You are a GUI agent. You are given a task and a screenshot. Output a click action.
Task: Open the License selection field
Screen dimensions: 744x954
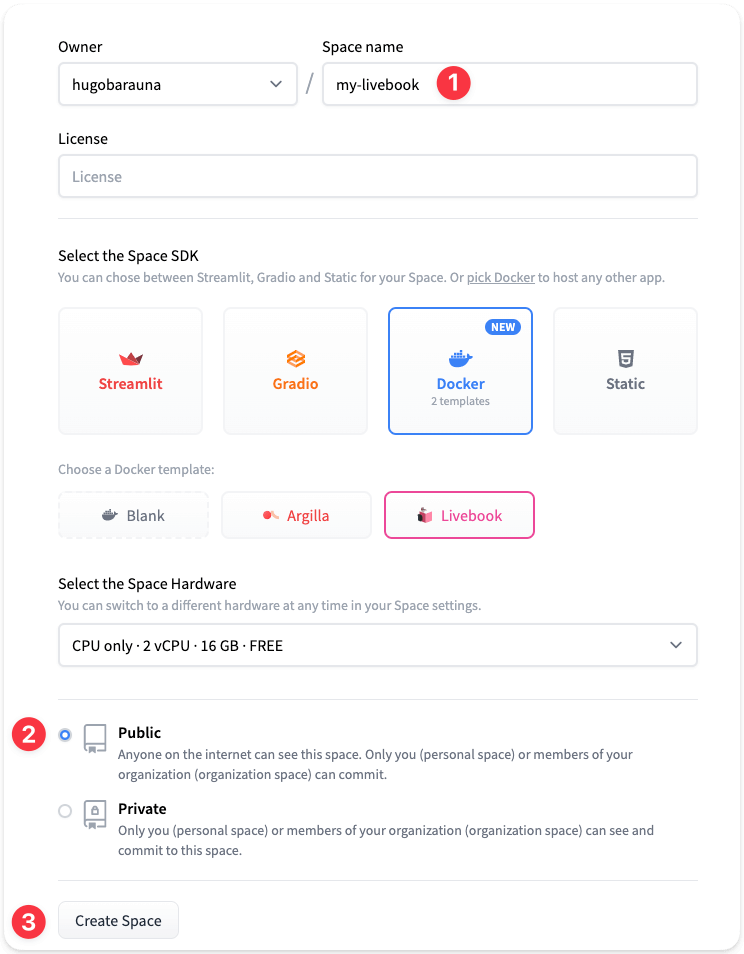pyautogui.click(x=377, y=177)
